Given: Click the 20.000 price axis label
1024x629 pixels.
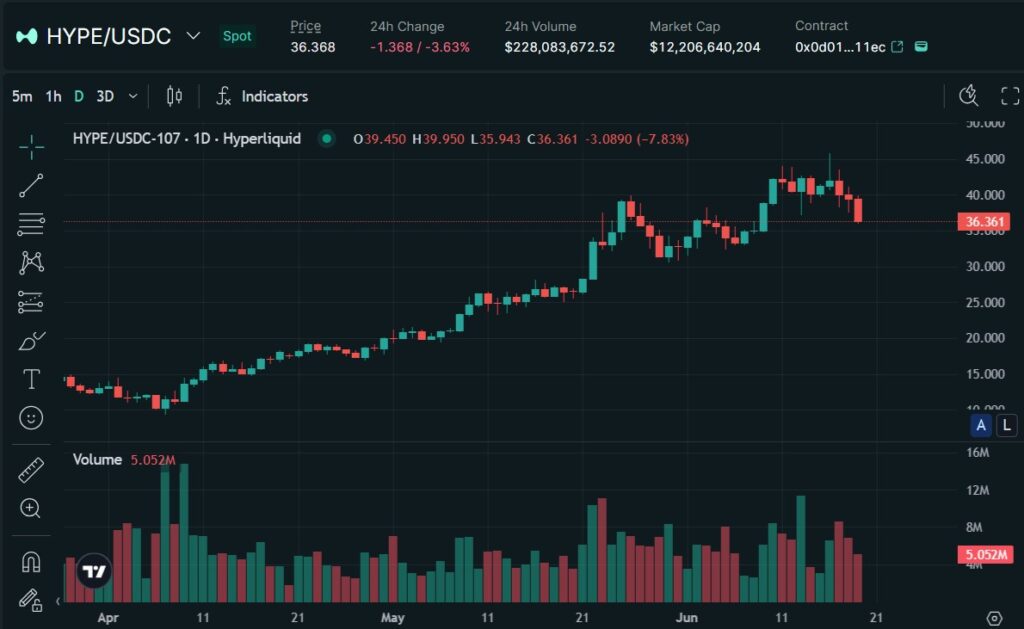Looking at the screenshot, I should click(985, 338).
